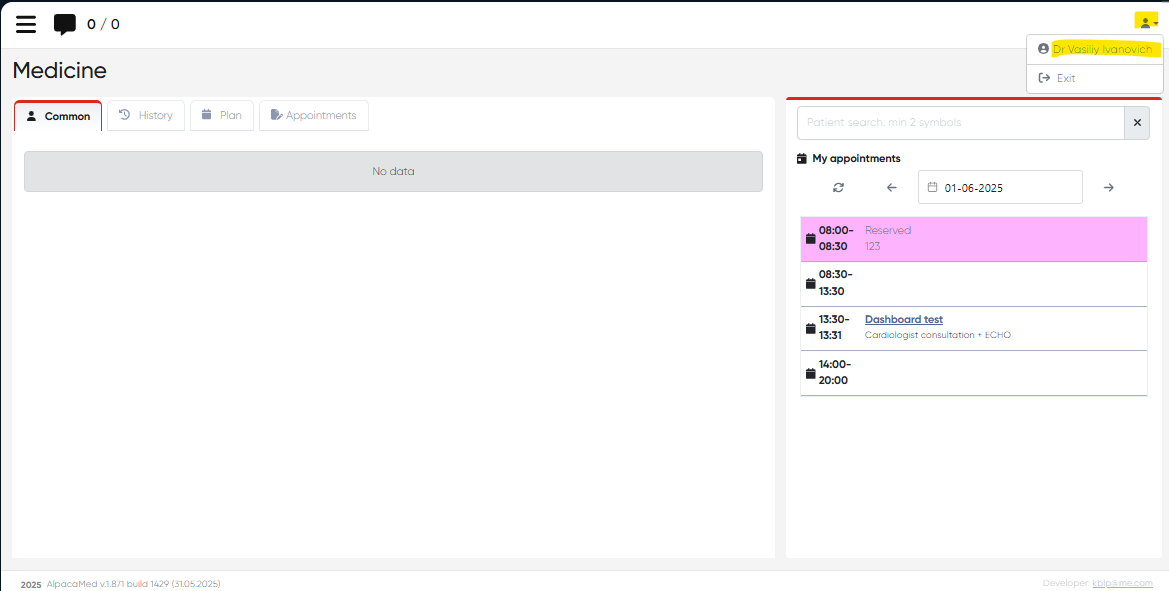Select Dr. Vasiliy Ivanovich profile entry

click(x=1101, y=49)
